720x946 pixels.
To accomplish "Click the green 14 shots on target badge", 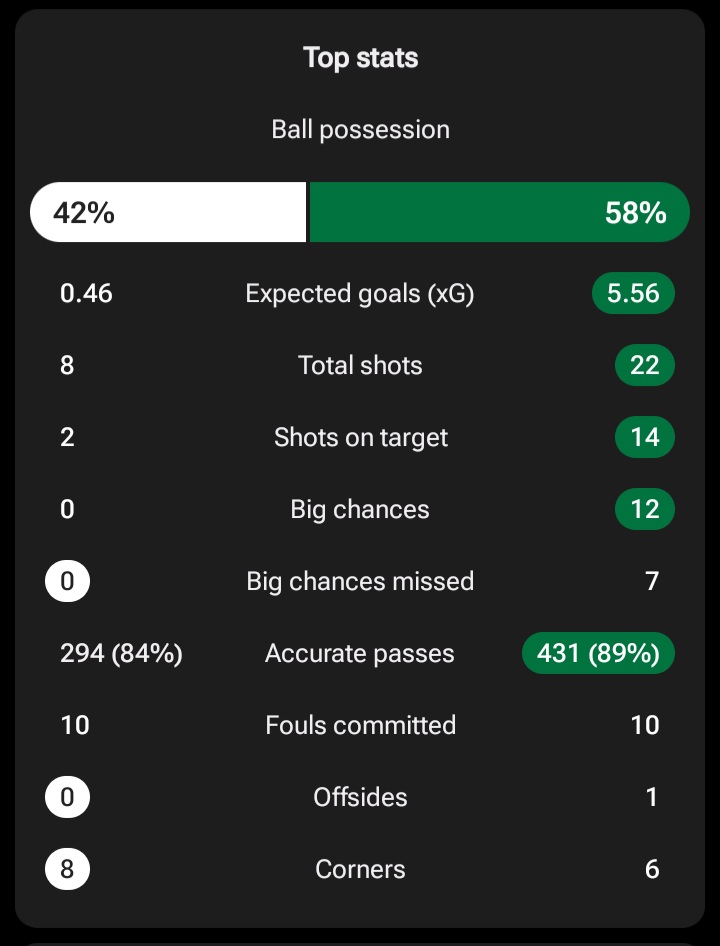I will pos(644,438).
